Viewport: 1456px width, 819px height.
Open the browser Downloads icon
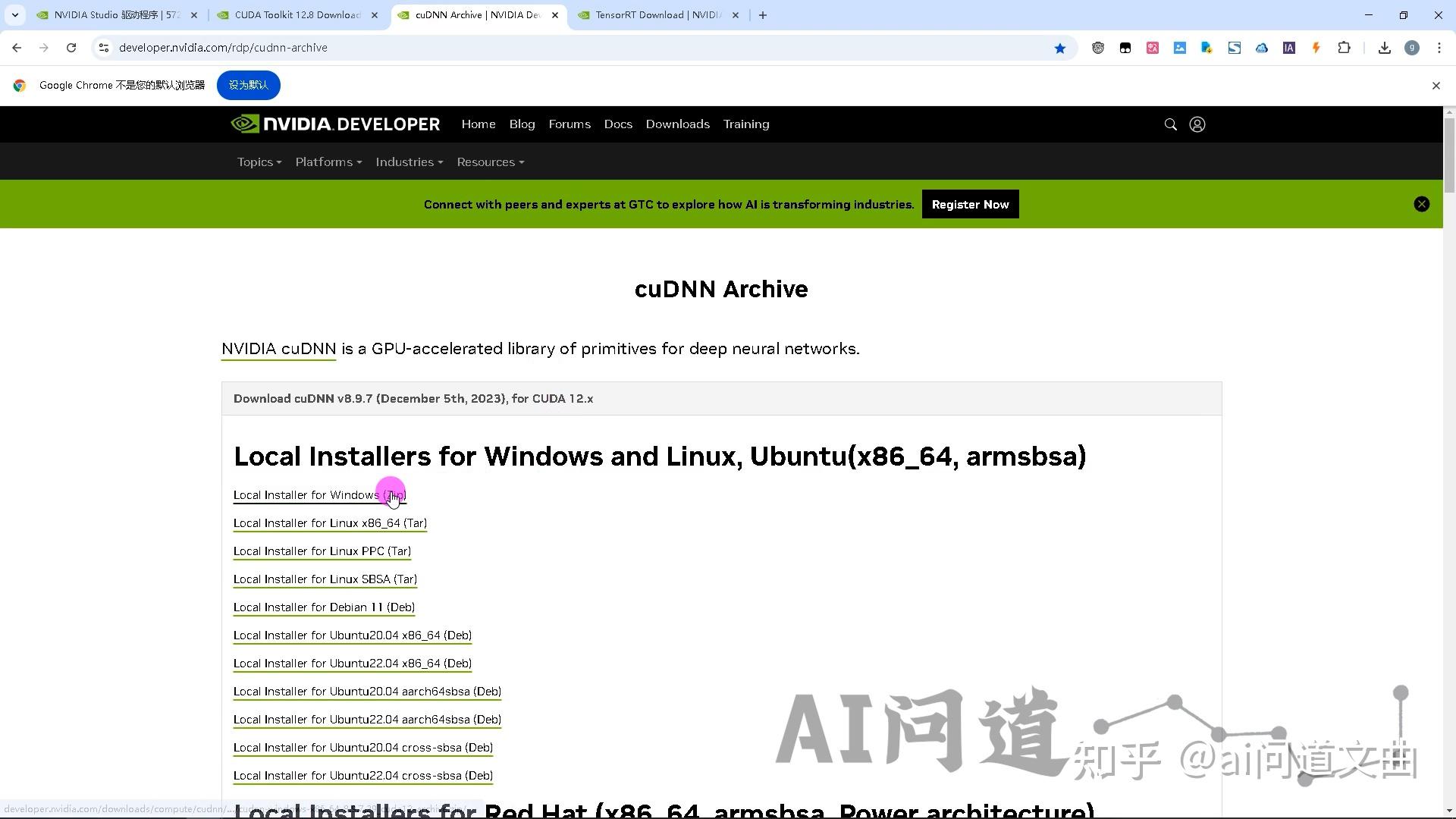(x=1384, y=47)
